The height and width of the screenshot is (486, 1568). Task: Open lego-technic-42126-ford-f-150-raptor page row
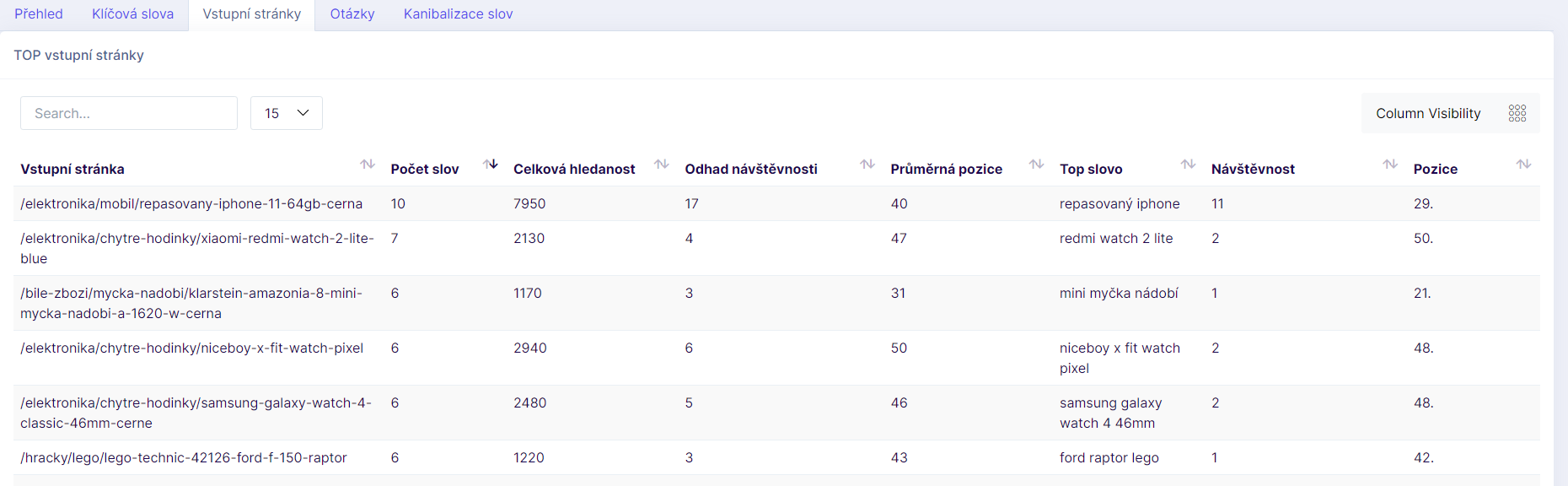[x=776, y=457]
